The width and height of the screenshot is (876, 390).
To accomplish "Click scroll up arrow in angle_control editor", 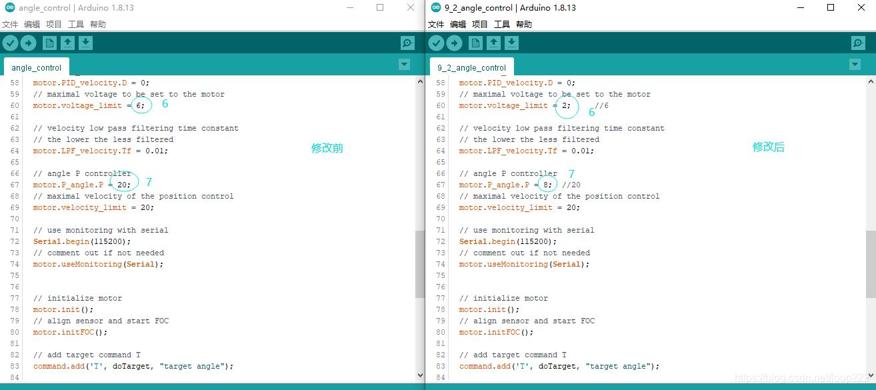I will point(420,82).
